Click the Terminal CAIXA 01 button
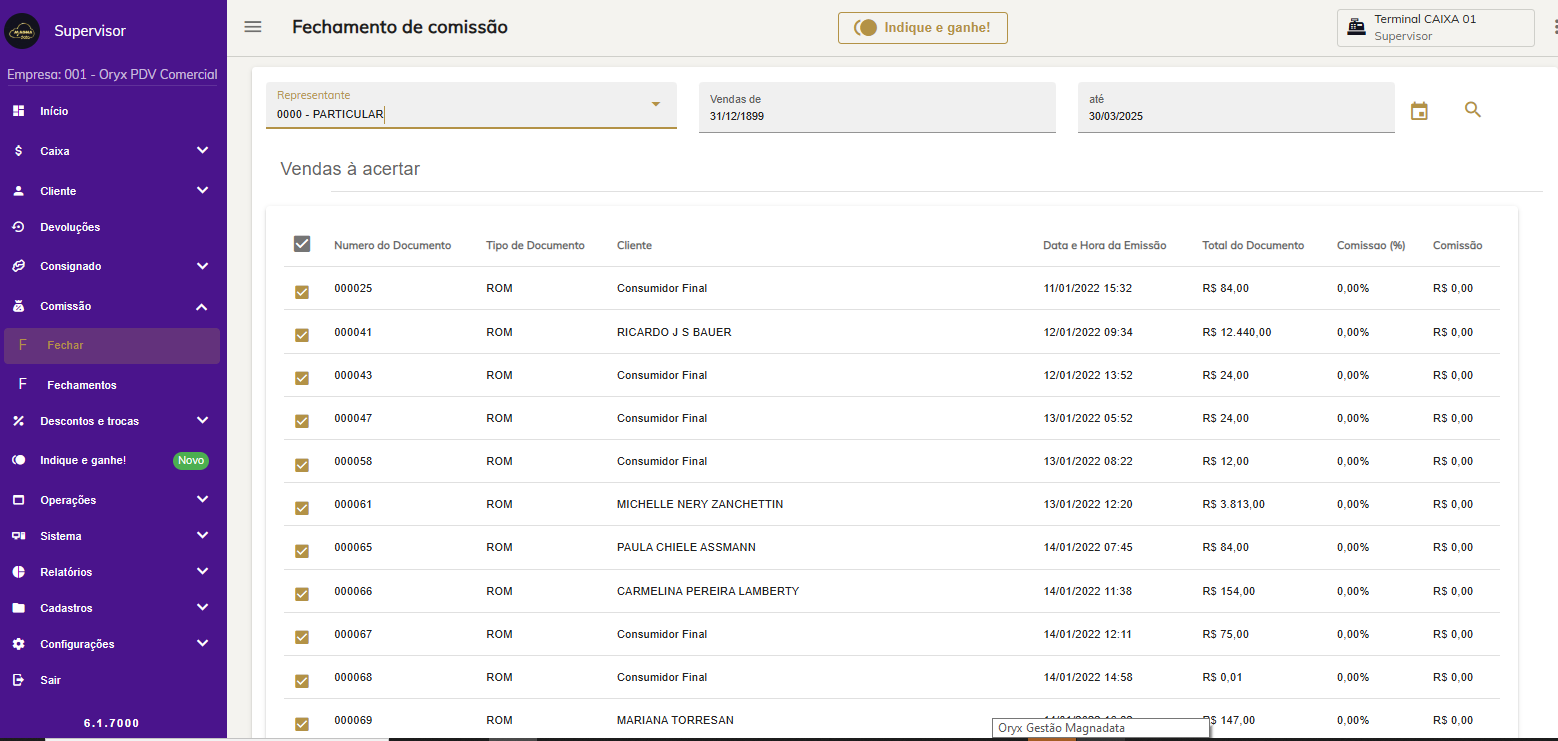The image size is (1558, 741). pyautogui.click(x=1434, y=28)
